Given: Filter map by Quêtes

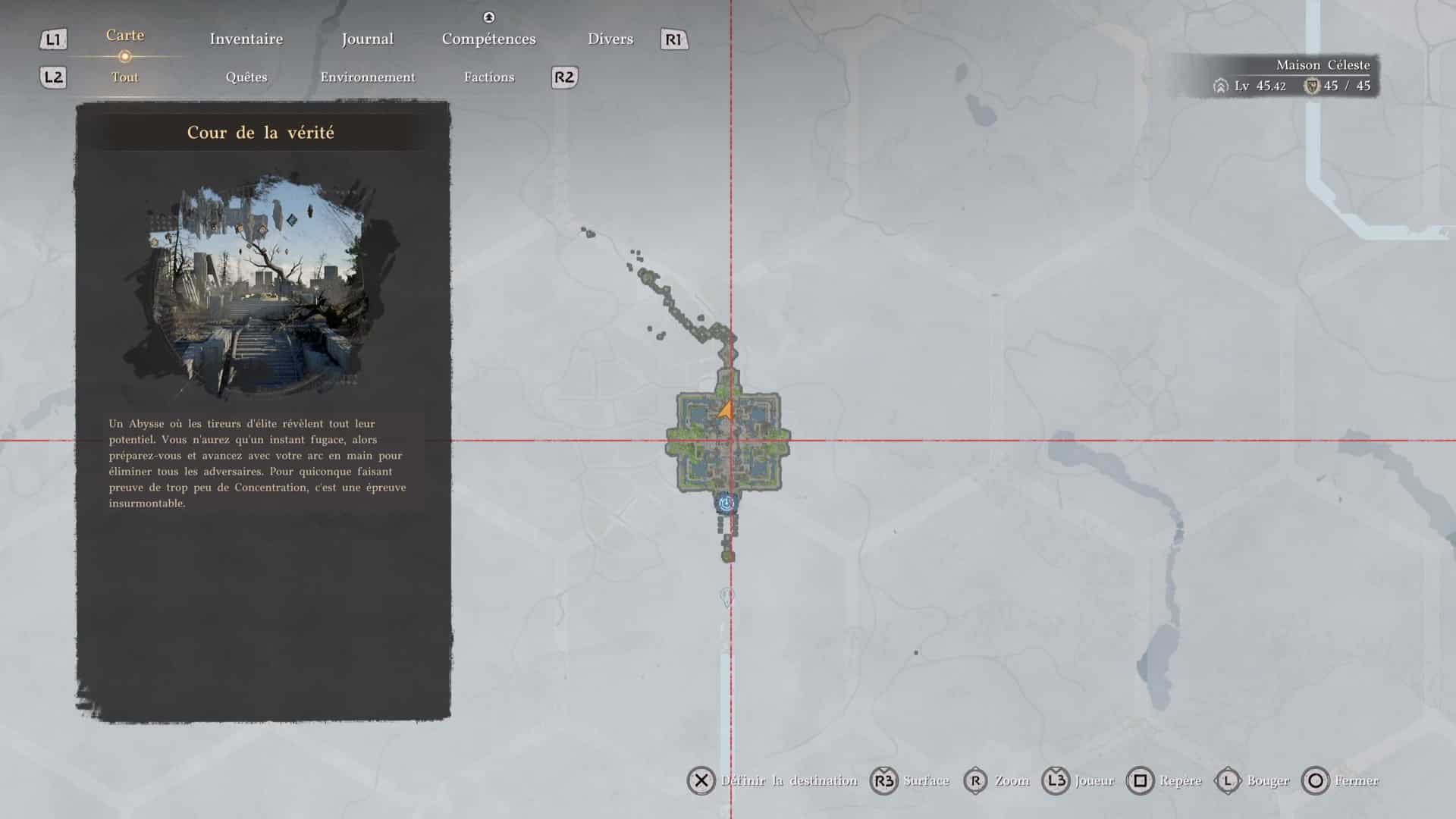Looking at the screenshot, I should point(246,77).
